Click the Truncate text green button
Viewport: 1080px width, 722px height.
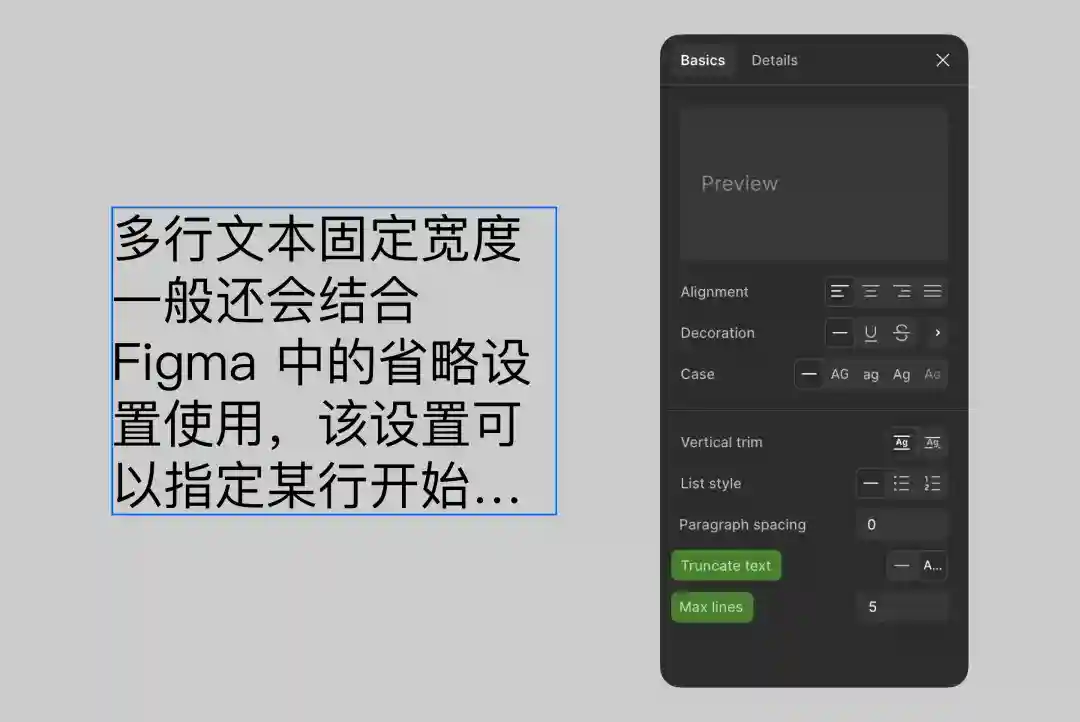(726, 565)
